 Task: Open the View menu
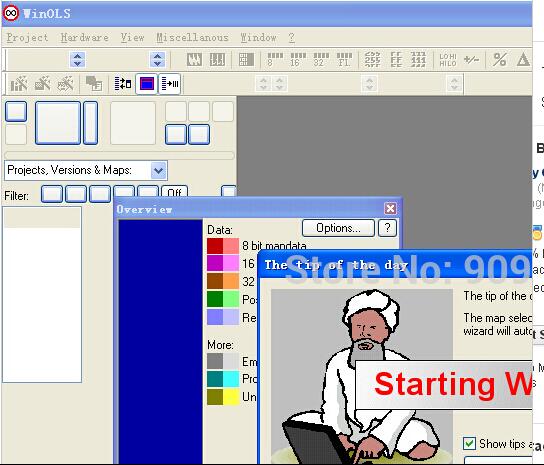[132, 37]
